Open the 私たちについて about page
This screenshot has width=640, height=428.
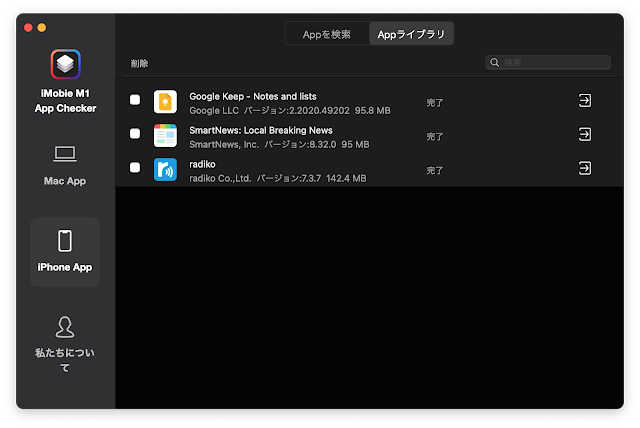pyautogui.click(x=65, y=344)
